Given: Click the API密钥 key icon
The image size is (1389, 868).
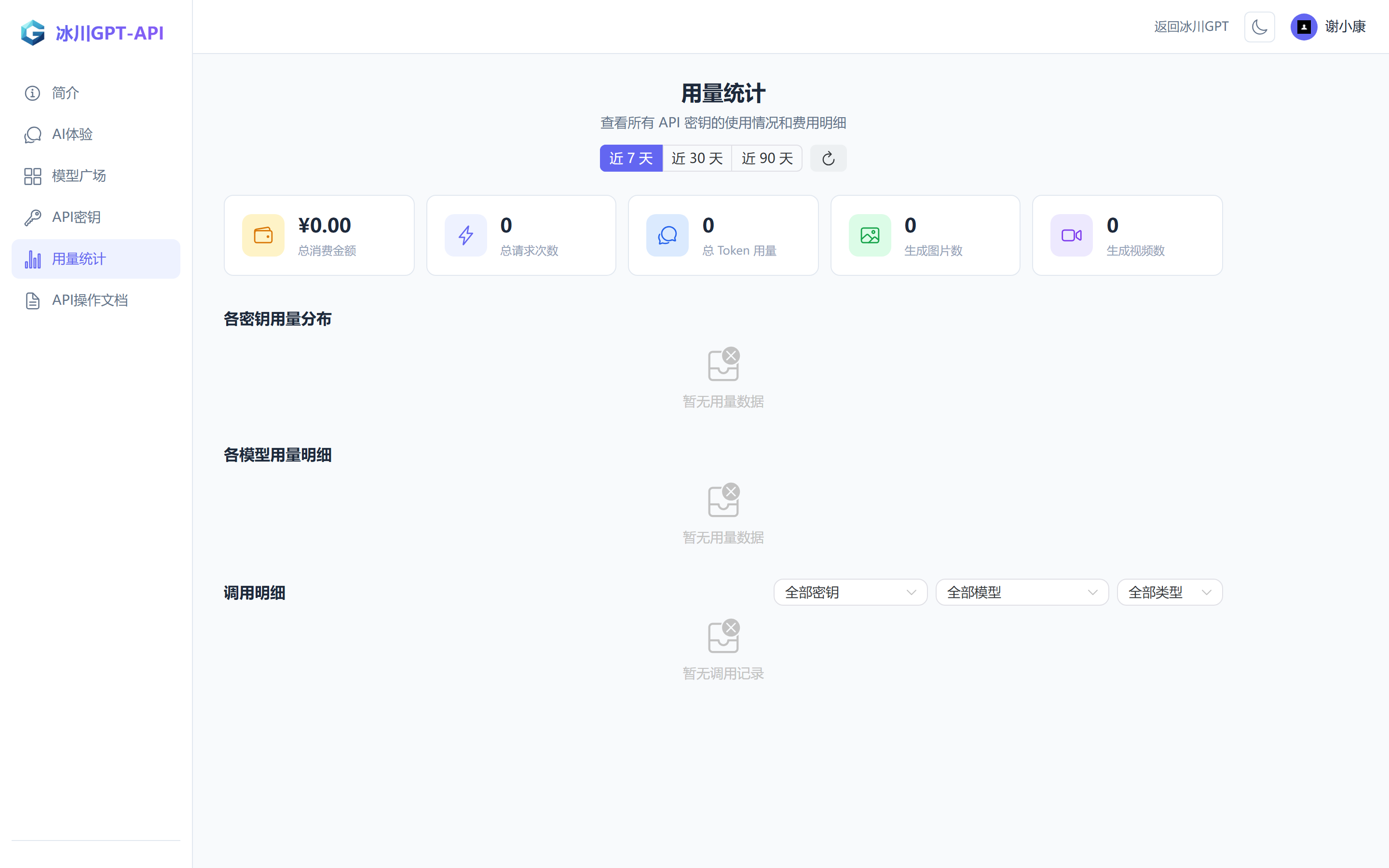Looking at the screenshot, I should click(32, 217).
